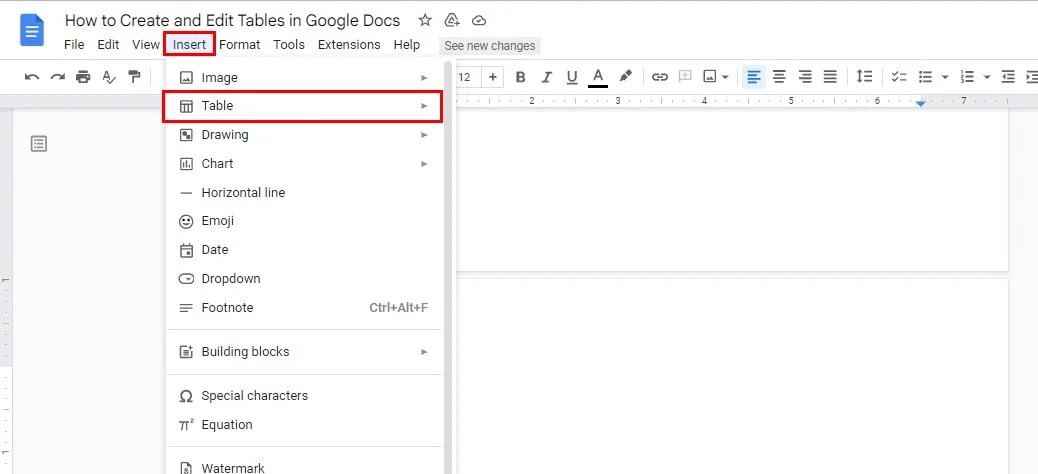This screenshot has height=474, width=1038.
Task: Increase font size with plus button
Action: click(x=493, y=77)
